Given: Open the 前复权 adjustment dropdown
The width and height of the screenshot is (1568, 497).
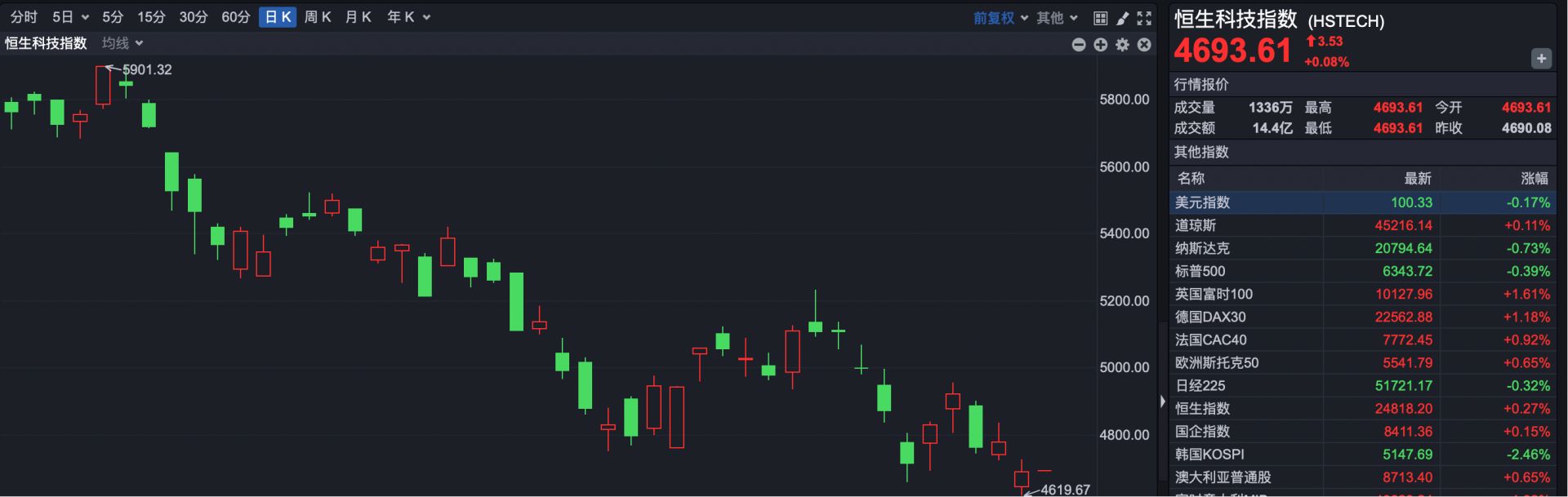Looking at the screenshot, I should [x=1000, y=18].
